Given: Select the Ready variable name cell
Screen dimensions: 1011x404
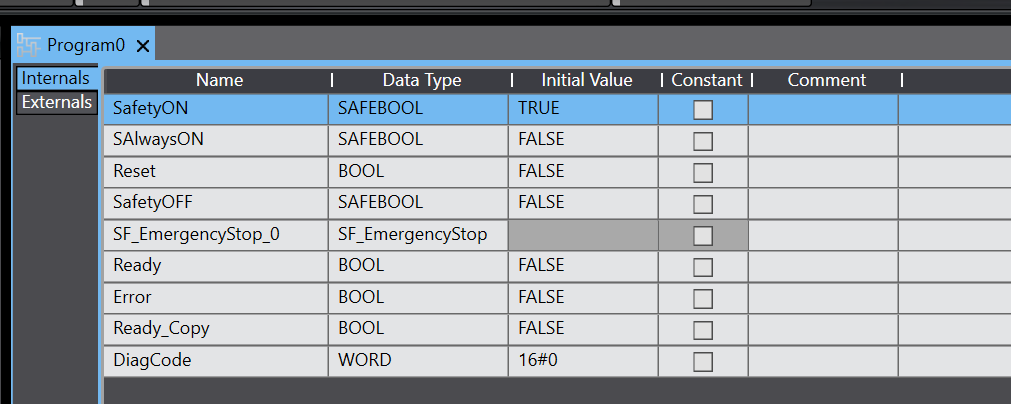Looking at the screenshot, I should (x=216, y=266).
